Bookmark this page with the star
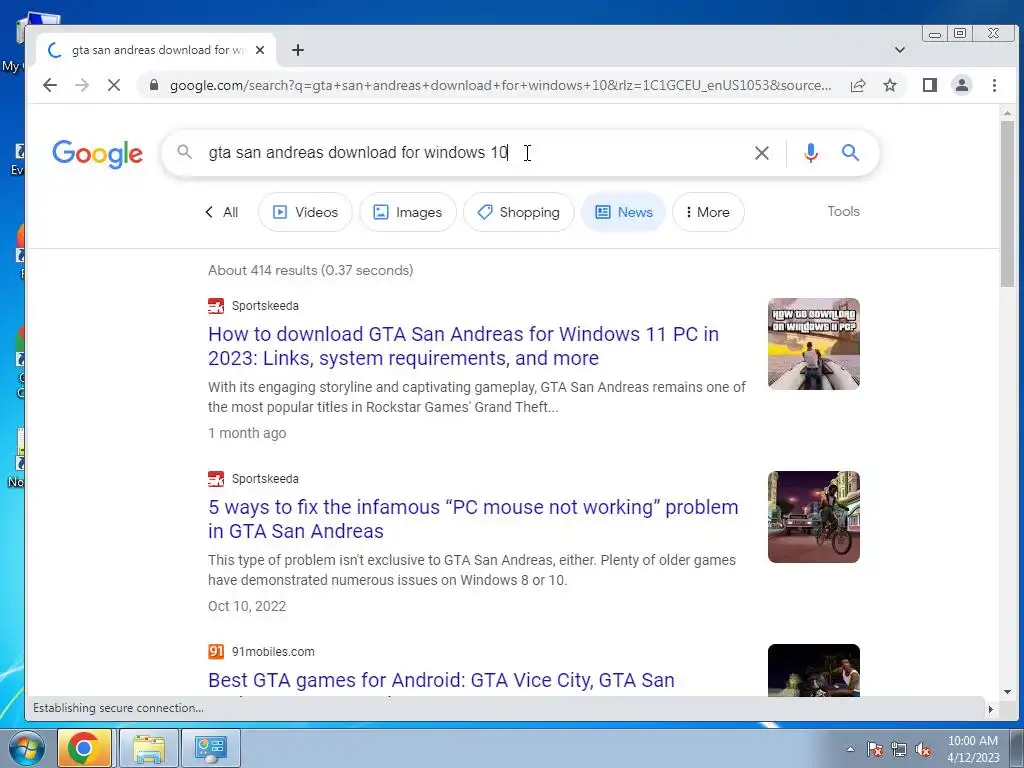The width and height of the screenshot is (1024, 768). (889, 85)
